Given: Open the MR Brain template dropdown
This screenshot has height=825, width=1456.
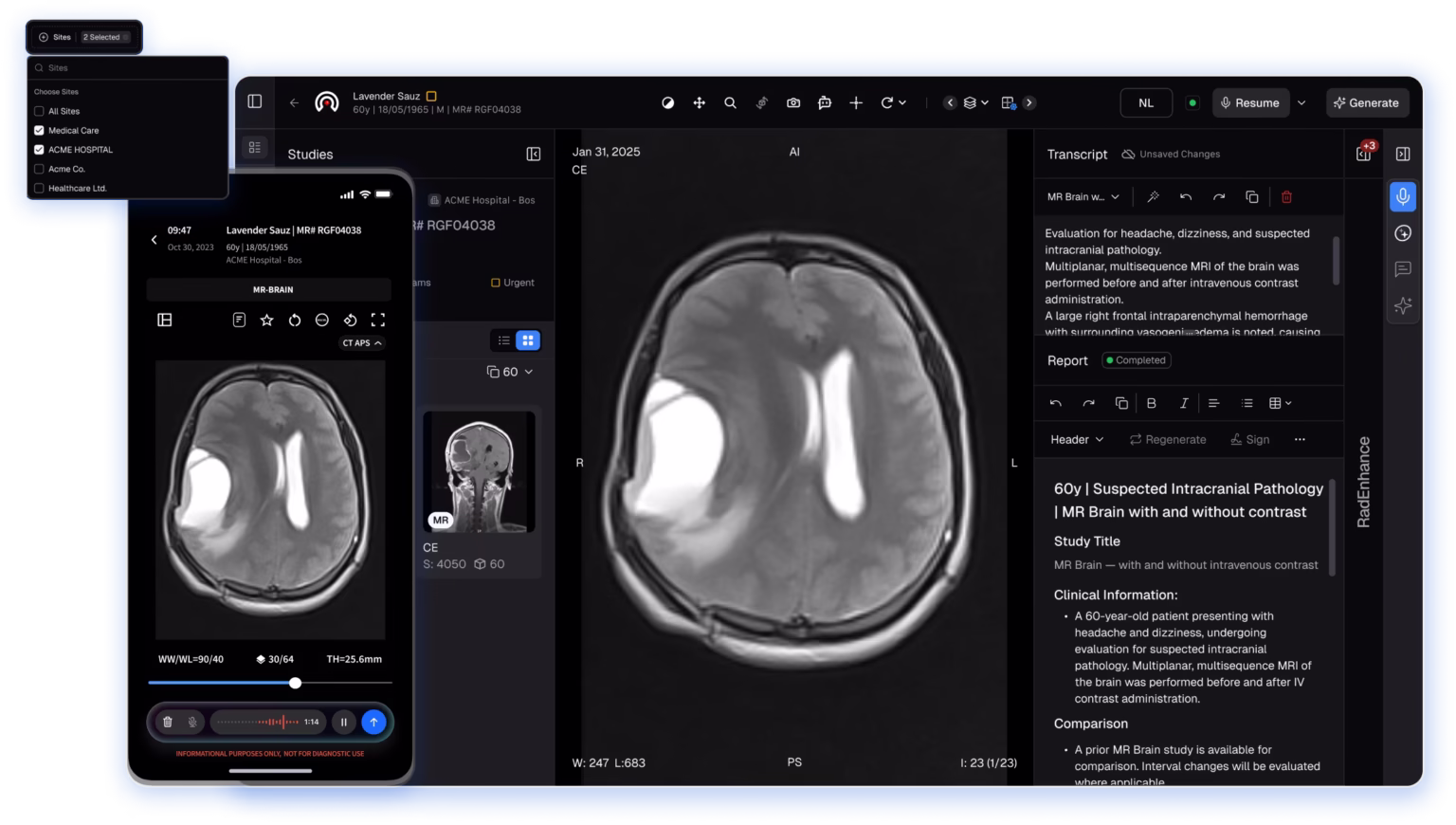Looking at the screenshot, I should 1083,197.
